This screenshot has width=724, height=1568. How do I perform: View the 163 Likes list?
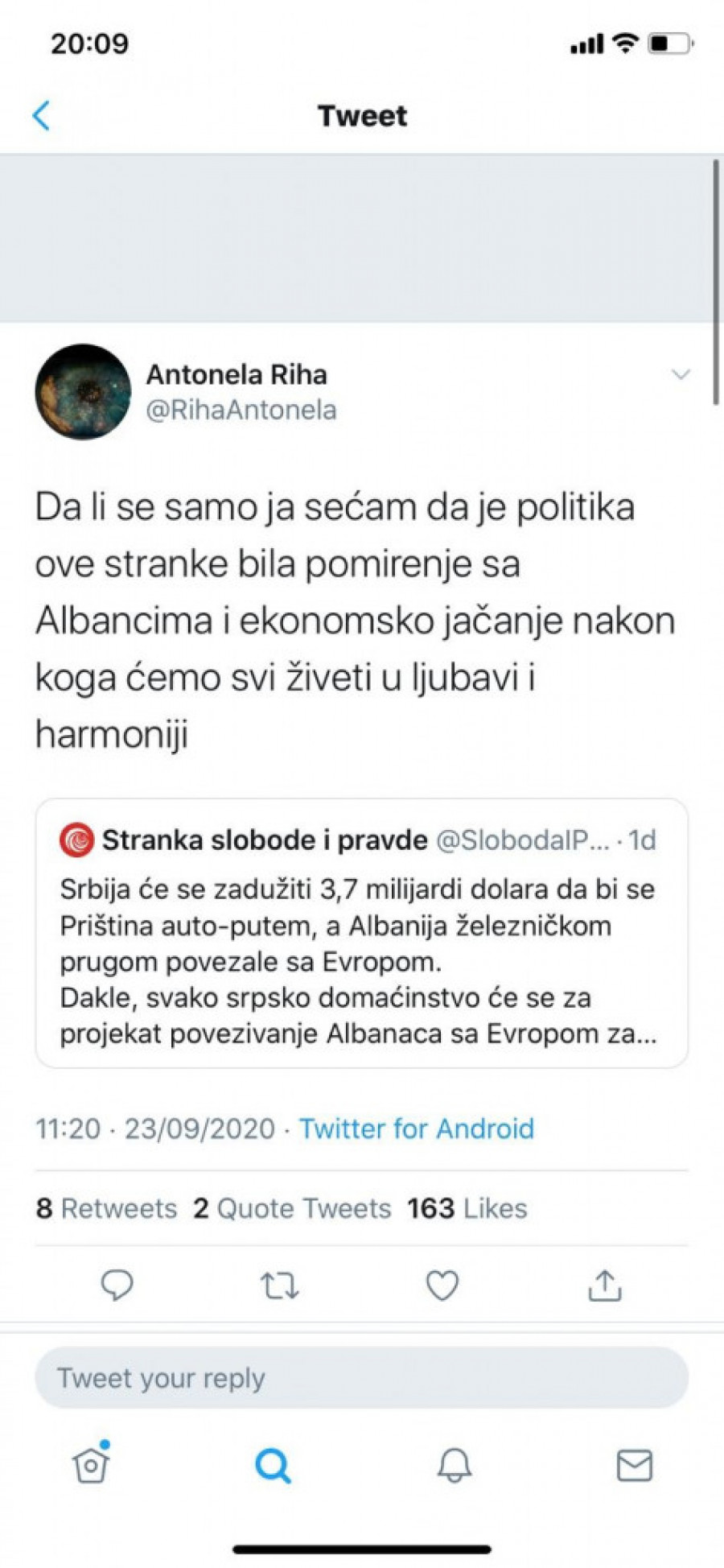point(467,1208)
